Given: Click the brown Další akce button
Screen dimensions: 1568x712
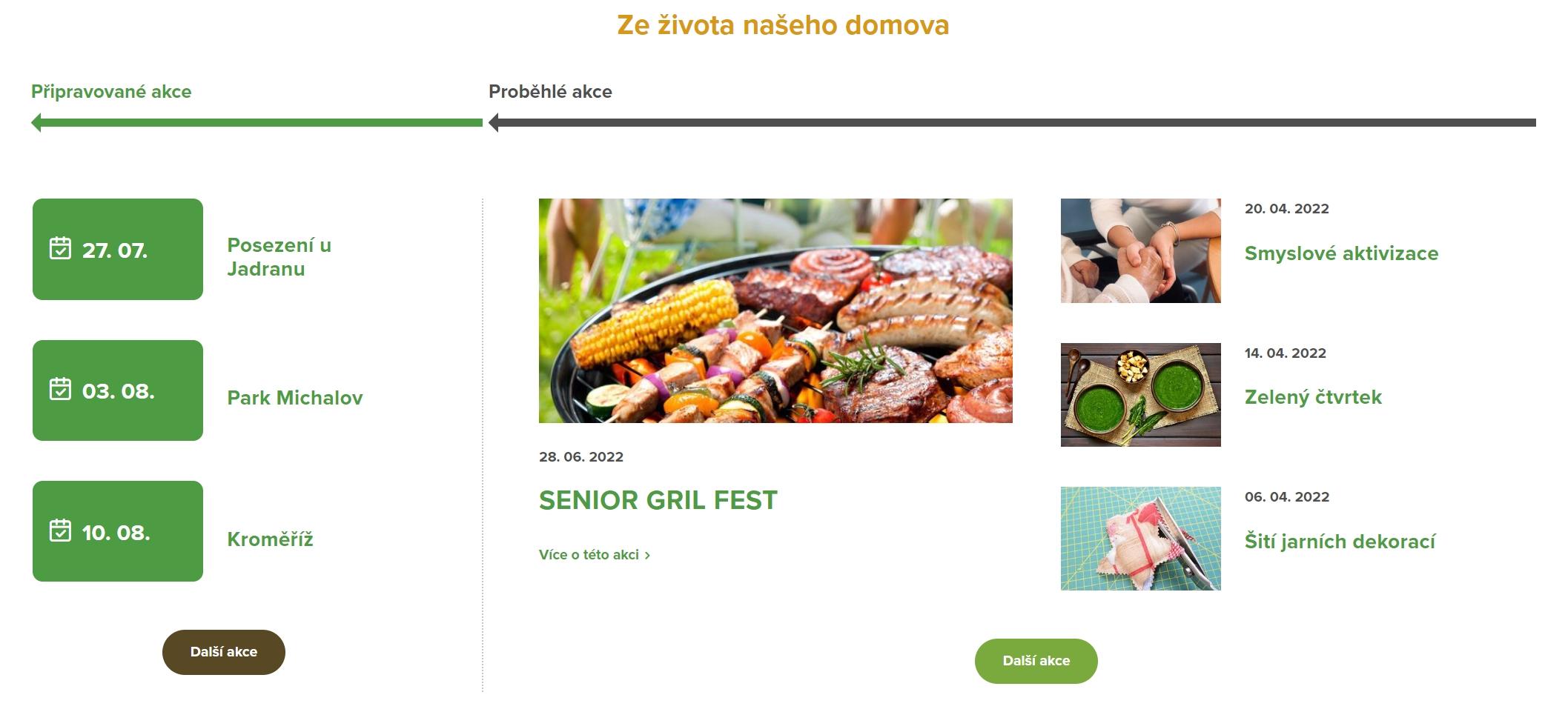Looking at the screenshot, I should 224,652.
